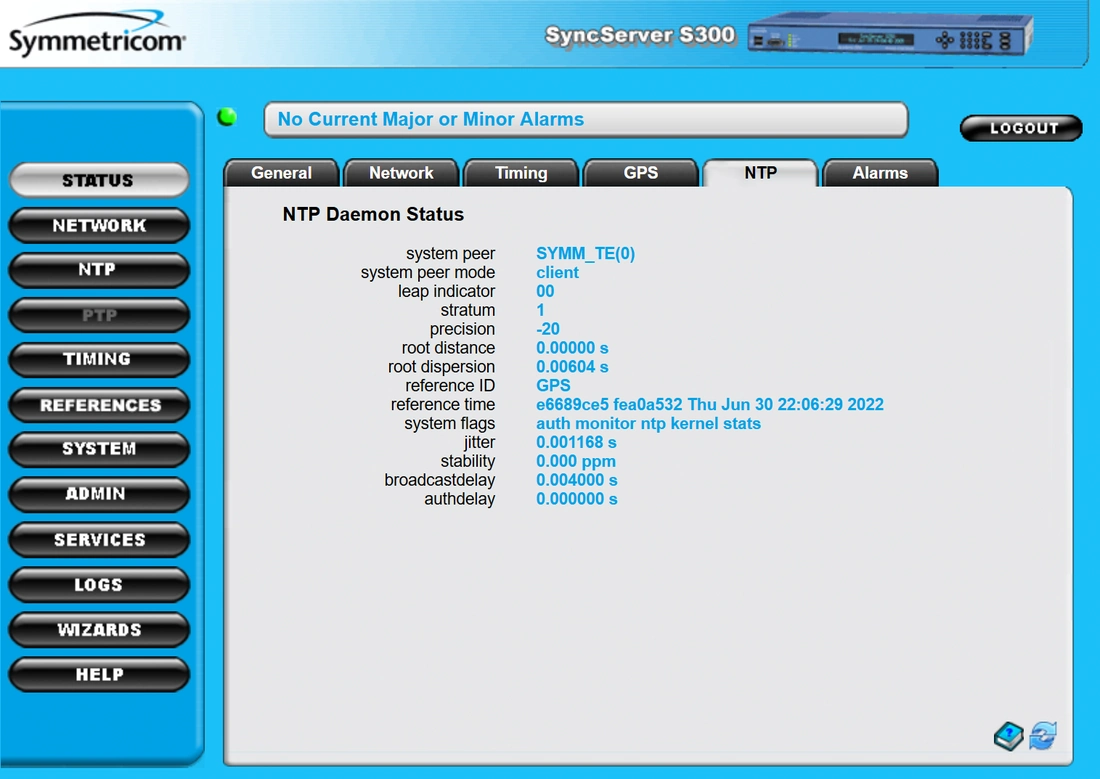
Task: Switch to the Network tab
Action: (401, 173)
